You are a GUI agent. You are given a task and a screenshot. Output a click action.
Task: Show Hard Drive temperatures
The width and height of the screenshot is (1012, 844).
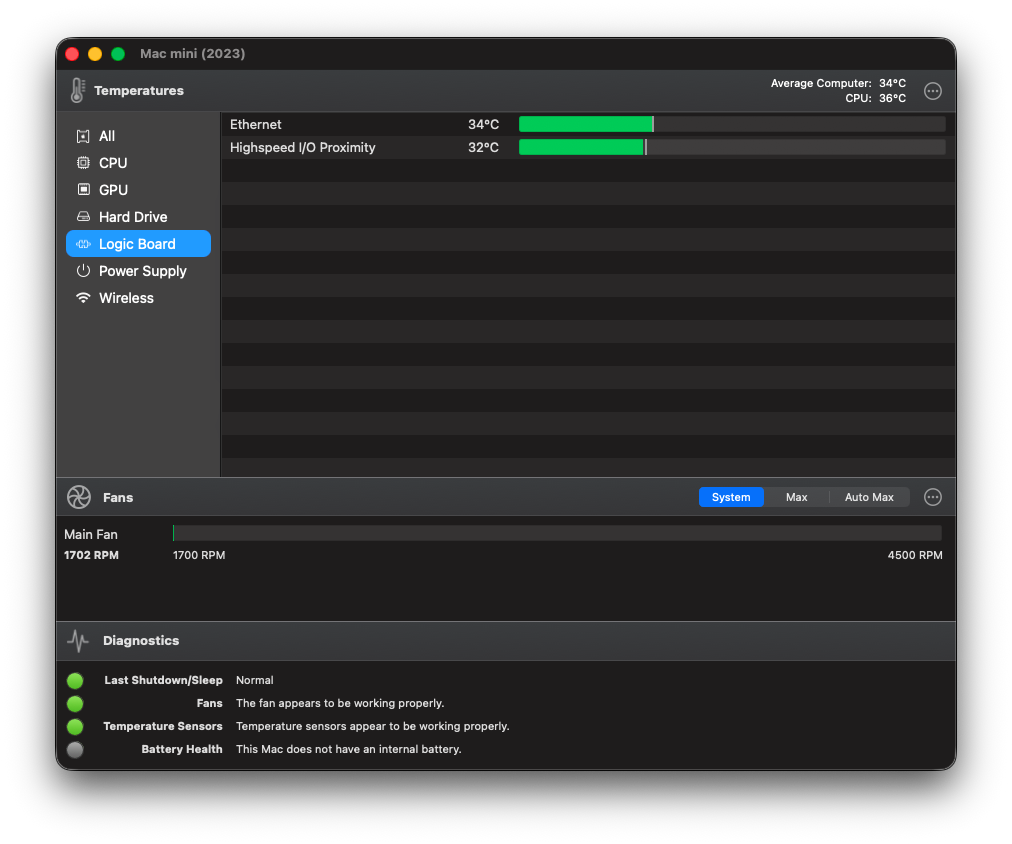click(138, 217)
